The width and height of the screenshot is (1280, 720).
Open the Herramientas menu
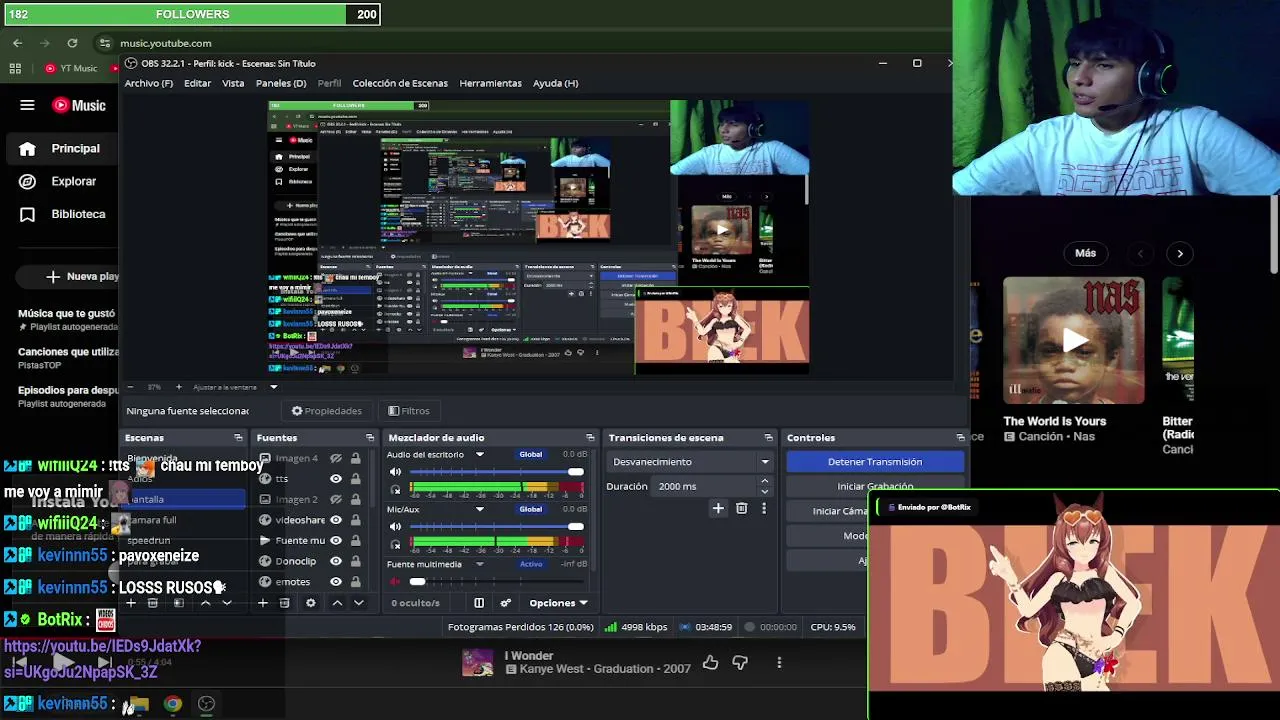pos(490,83)
